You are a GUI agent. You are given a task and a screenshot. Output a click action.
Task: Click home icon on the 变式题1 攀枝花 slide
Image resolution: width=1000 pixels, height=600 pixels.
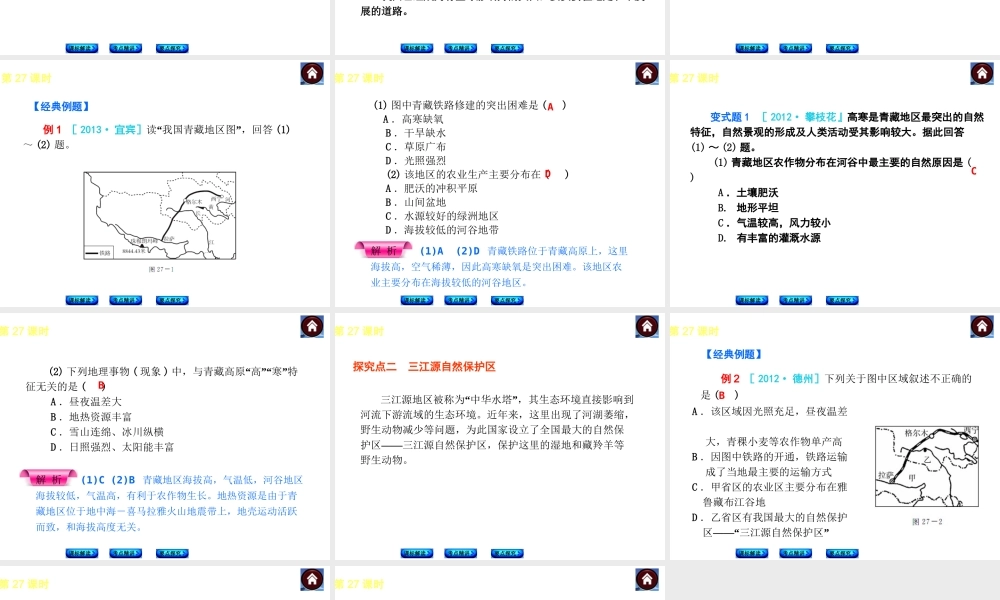click(982, 73)
